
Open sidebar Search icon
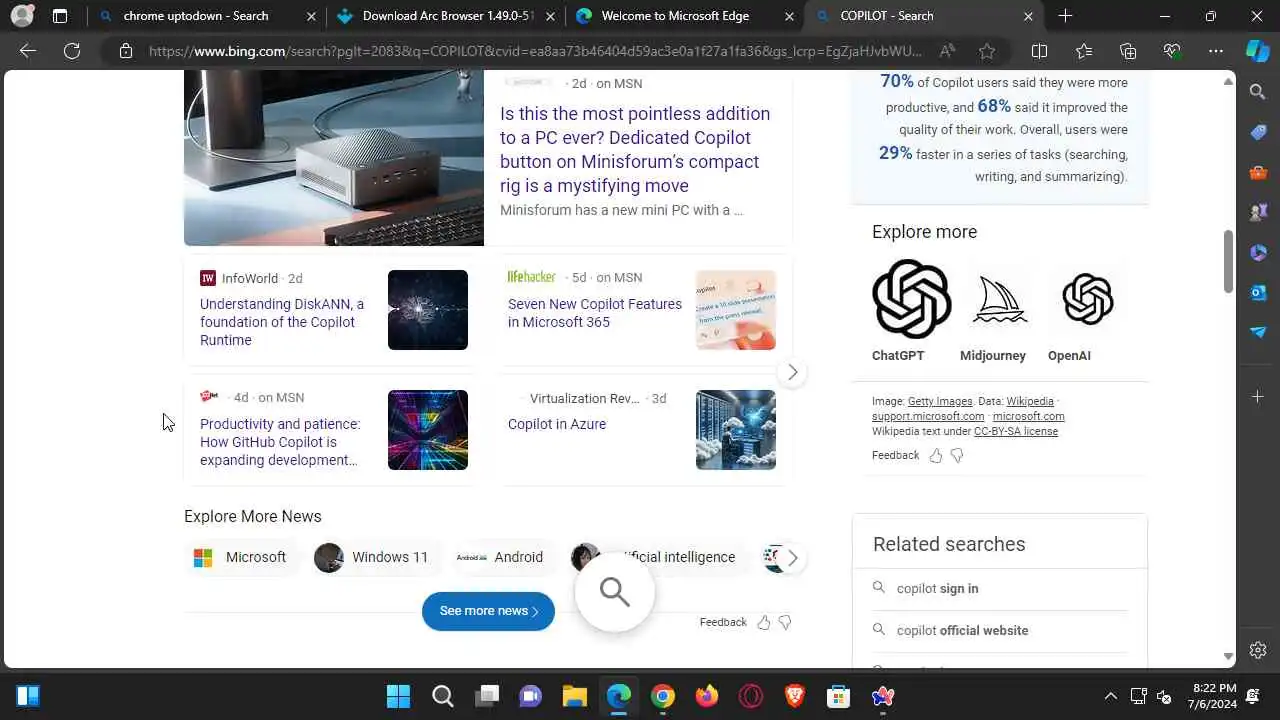pos(1258,92)
